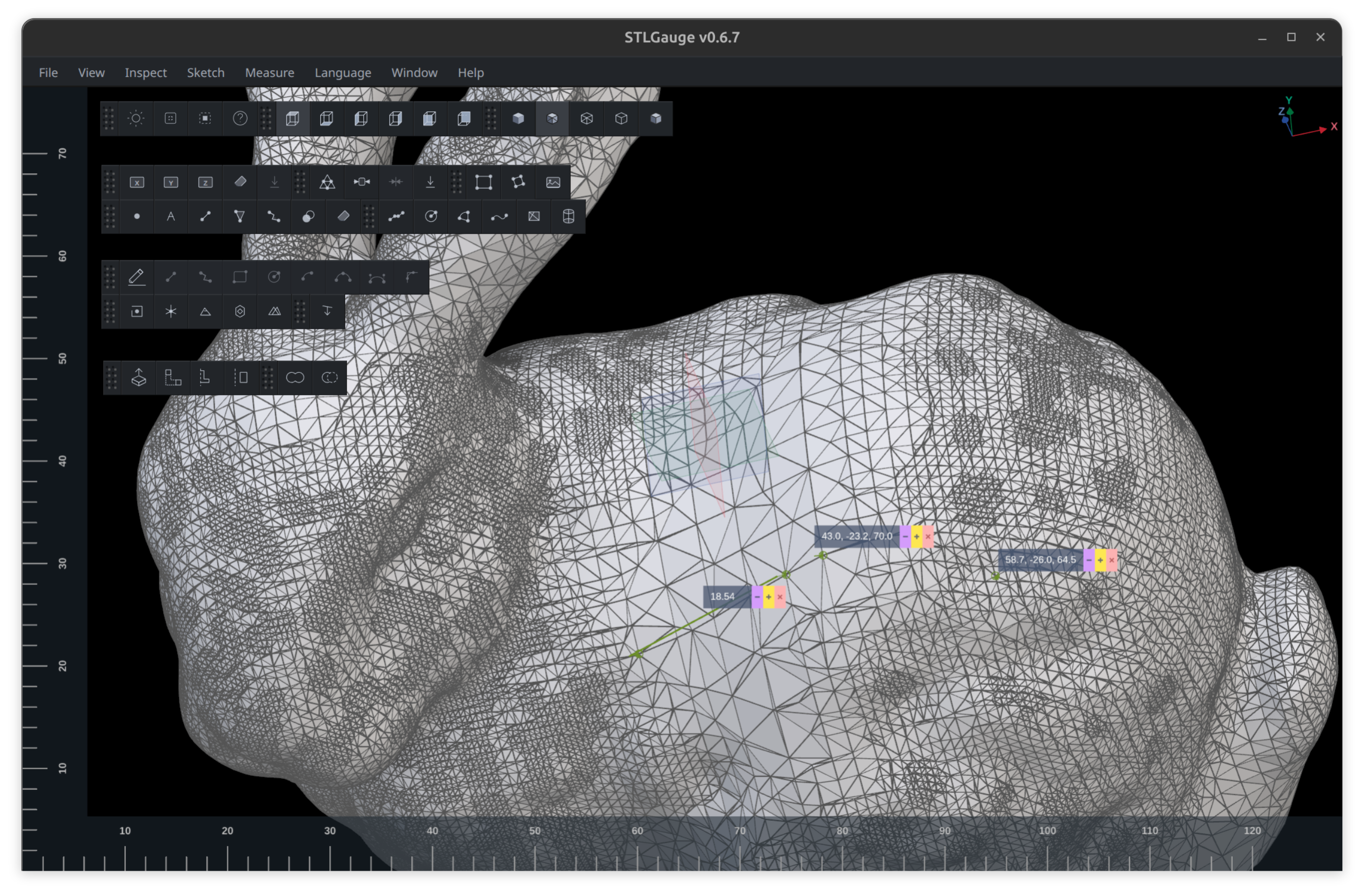Toggle the solid shaded cube display mode
This screenshot has width=1364, height=896.
pyautogui.click(x=518, y=119)
